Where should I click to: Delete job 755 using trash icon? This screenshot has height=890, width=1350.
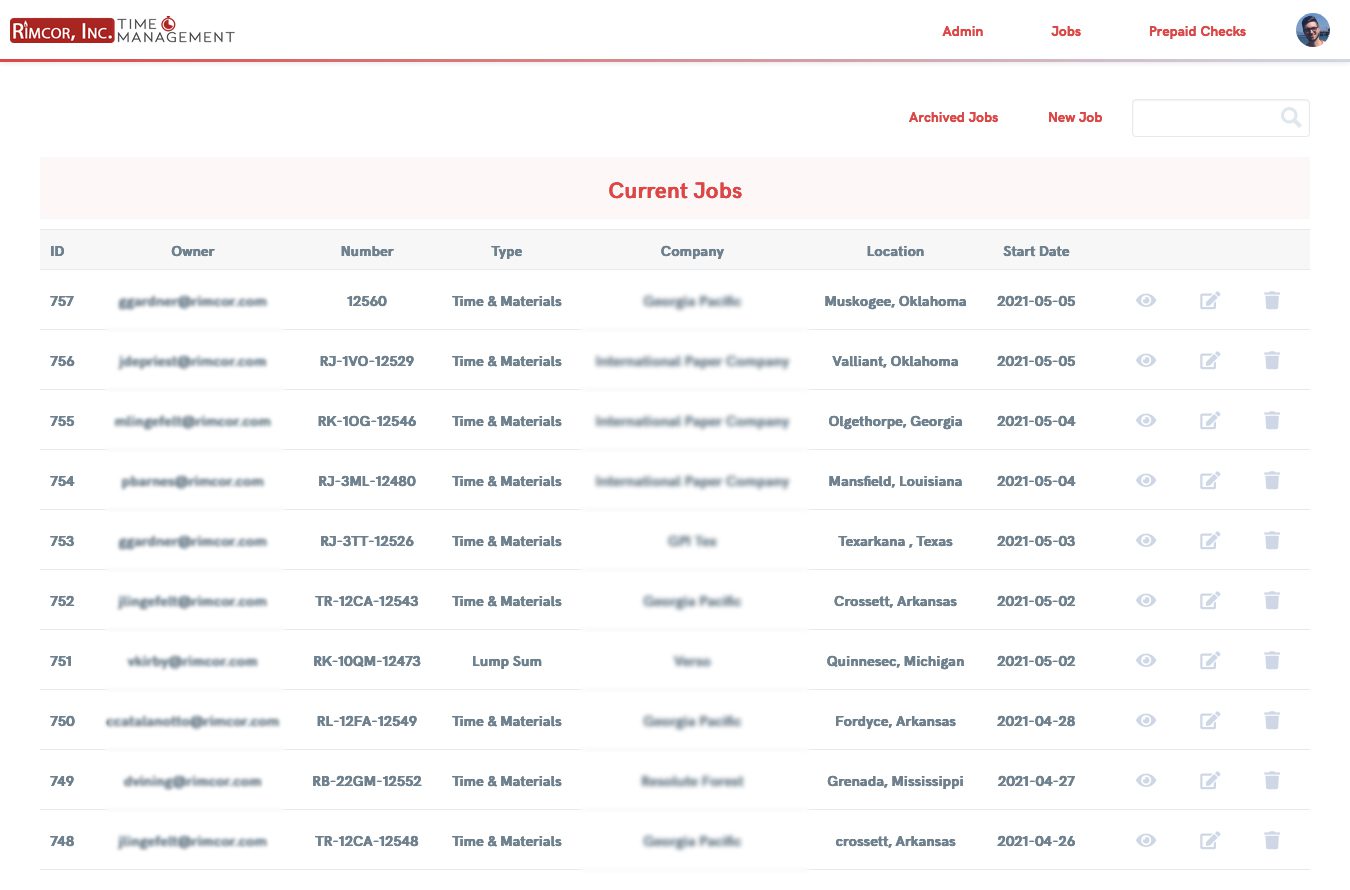[1272, 420]
